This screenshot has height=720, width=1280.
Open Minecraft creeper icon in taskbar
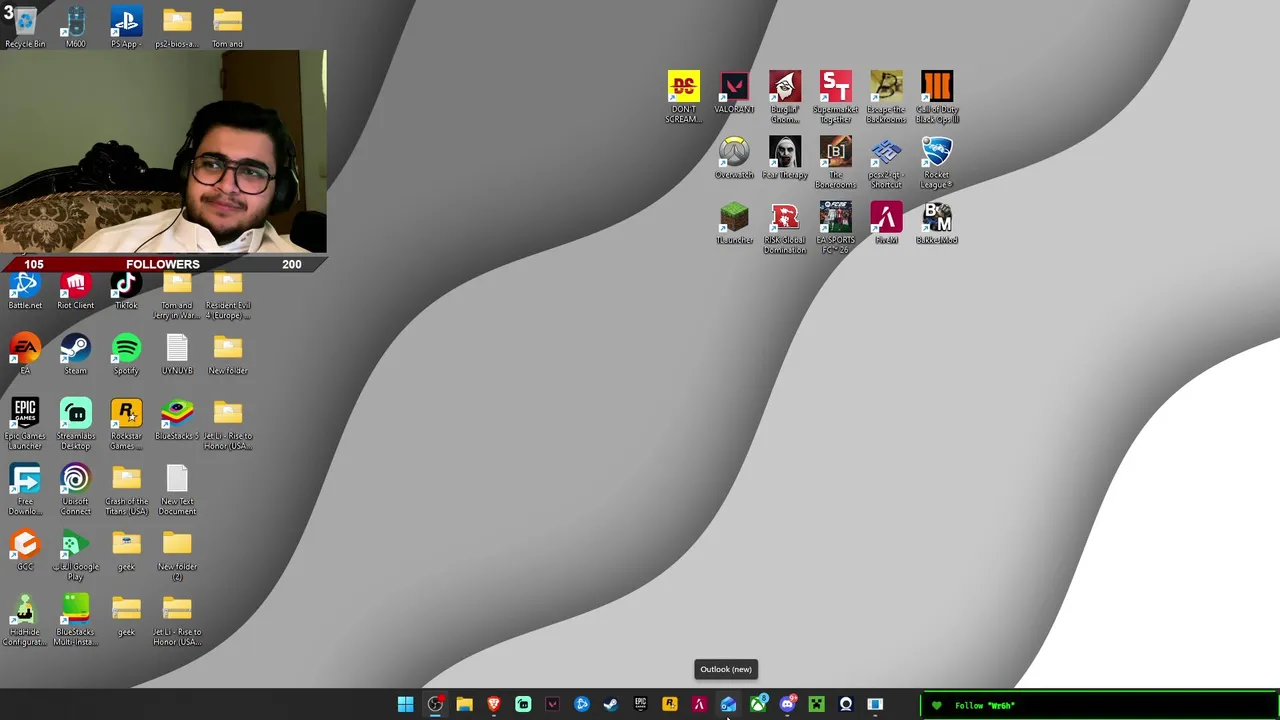816,705
